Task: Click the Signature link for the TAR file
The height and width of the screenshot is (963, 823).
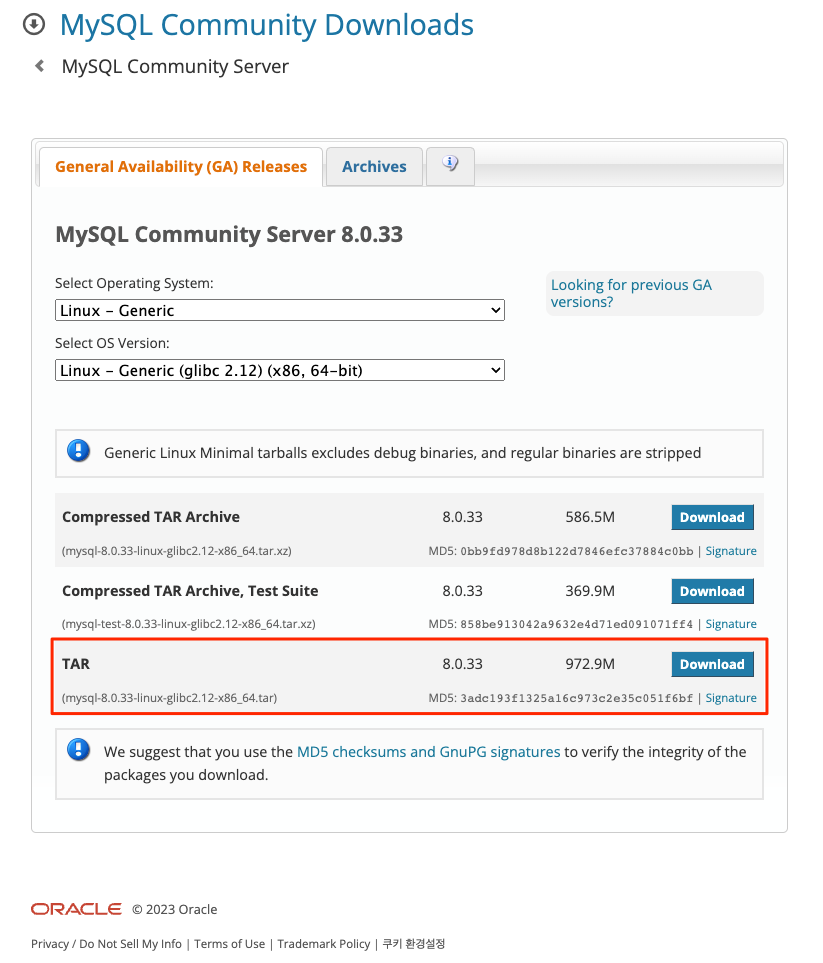Action: (x=731, y=697)
